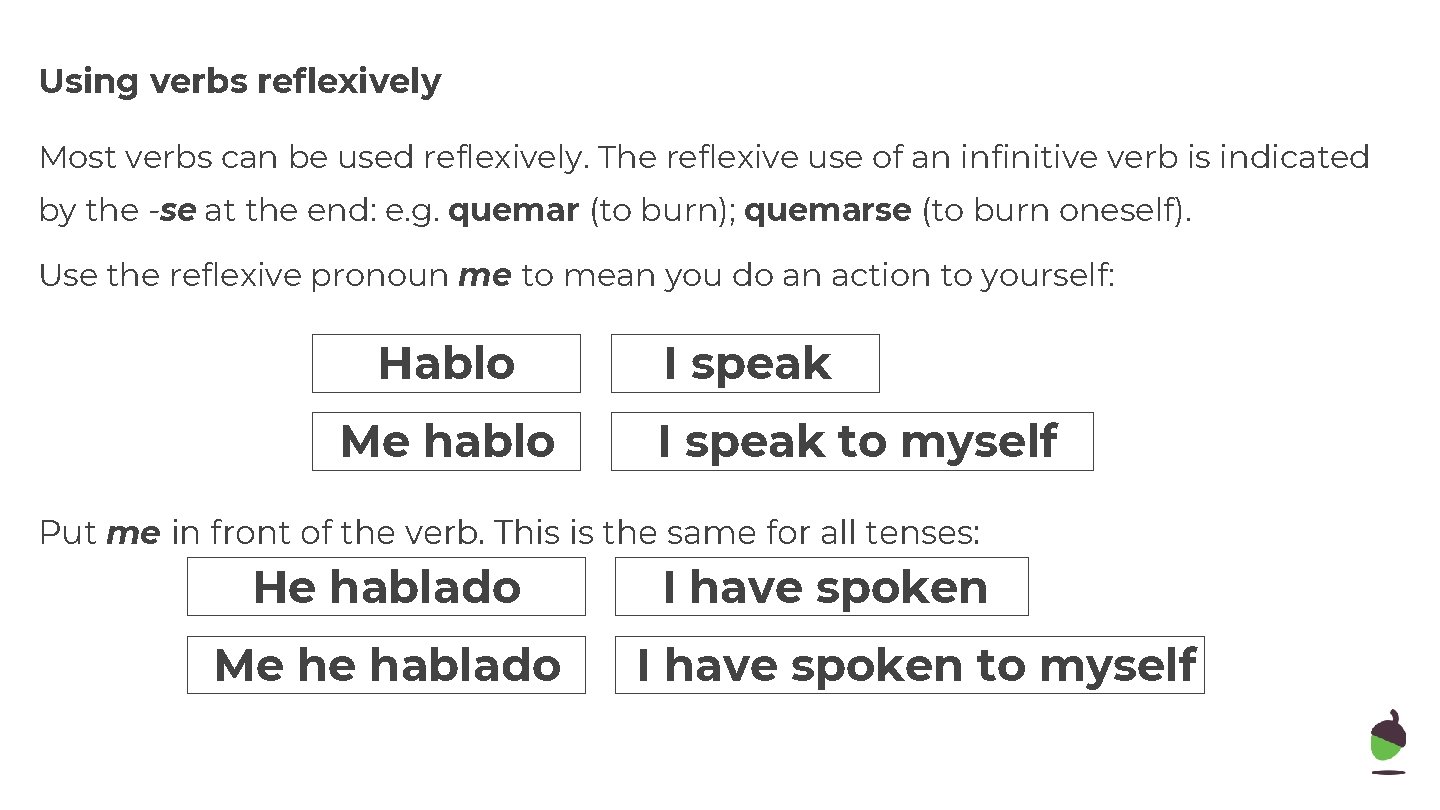Select the 'Me he hablado' box
The width and height of the screenshot is (1440, 810).
(x=386, y=664)
